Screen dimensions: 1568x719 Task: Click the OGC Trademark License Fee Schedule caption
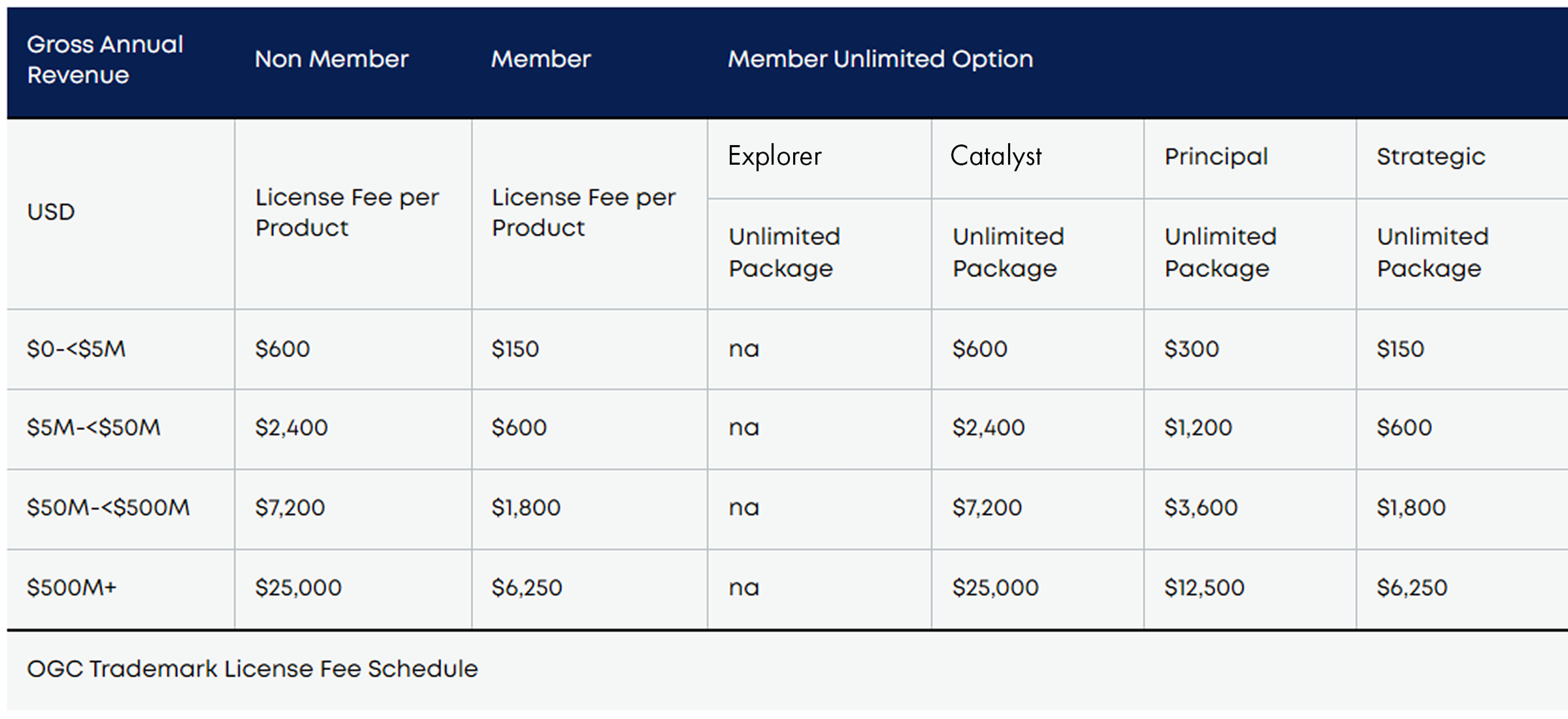tap(252, 669)
